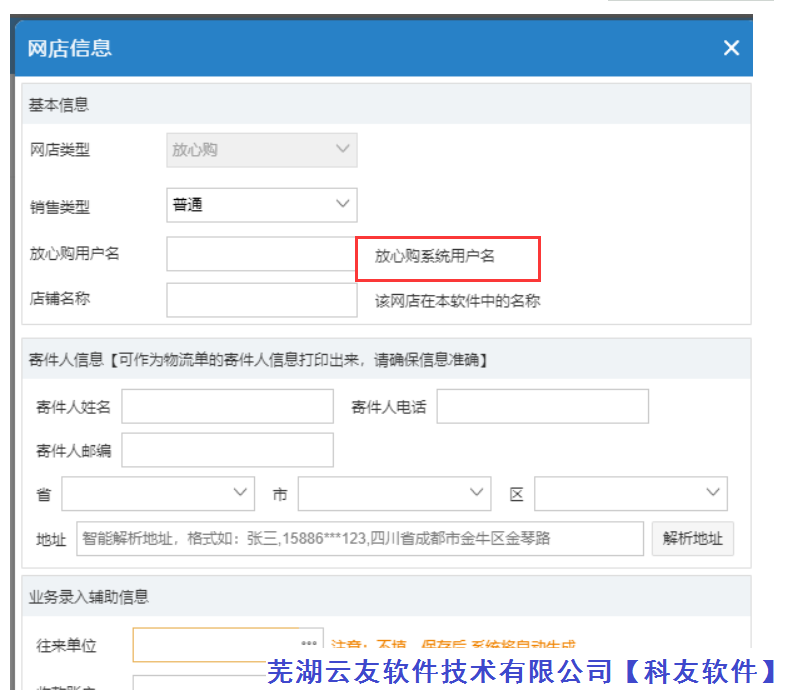785x690 pixels.
Task: Select the 寄件人姓名 input field
Action: pyautogui.click(x=227, y=406)
